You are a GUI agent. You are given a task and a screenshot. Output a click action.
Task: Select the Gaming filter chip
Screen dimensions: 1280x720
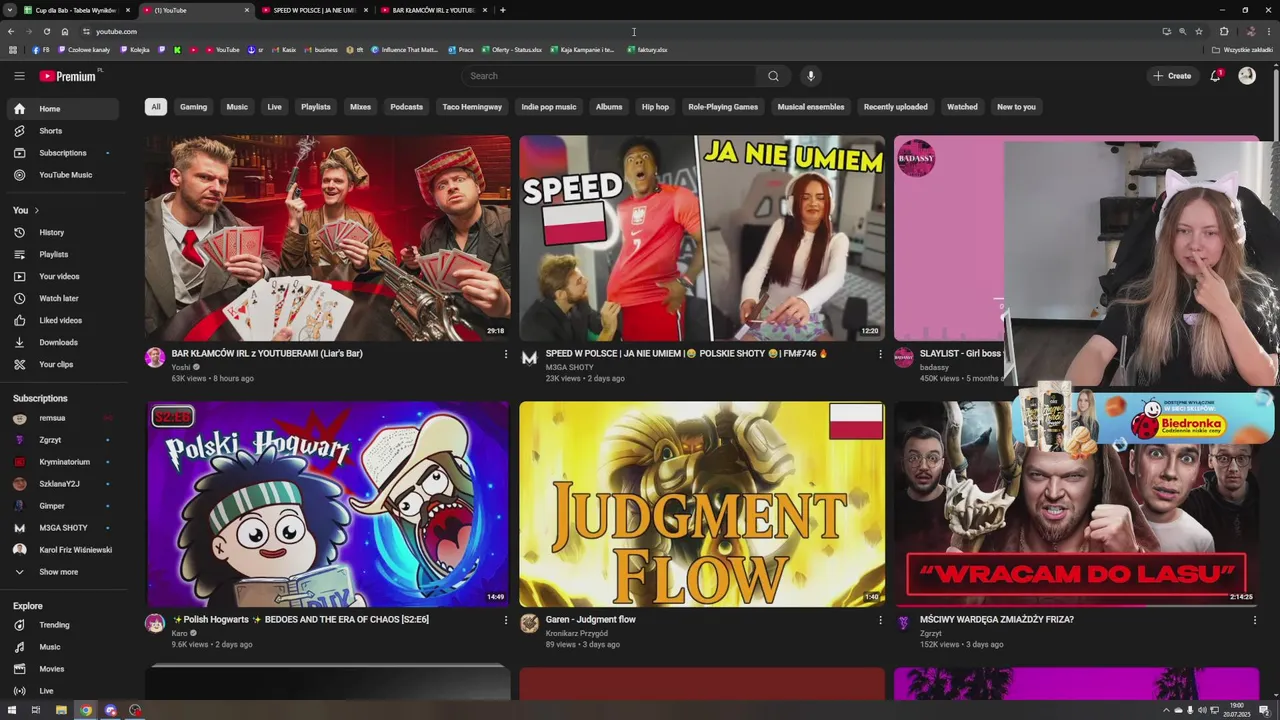(x=193, y=107)
